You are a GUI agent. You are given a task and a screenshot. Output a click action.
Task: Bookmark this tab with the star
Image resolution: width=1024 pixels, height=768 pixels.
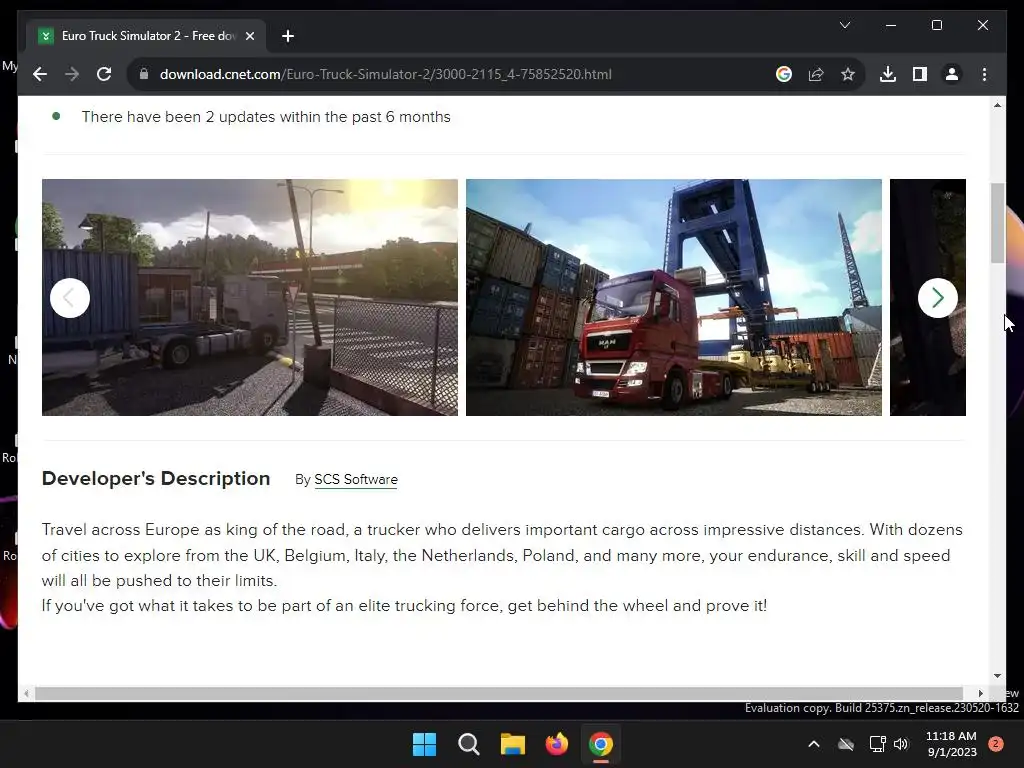point(848,74)
